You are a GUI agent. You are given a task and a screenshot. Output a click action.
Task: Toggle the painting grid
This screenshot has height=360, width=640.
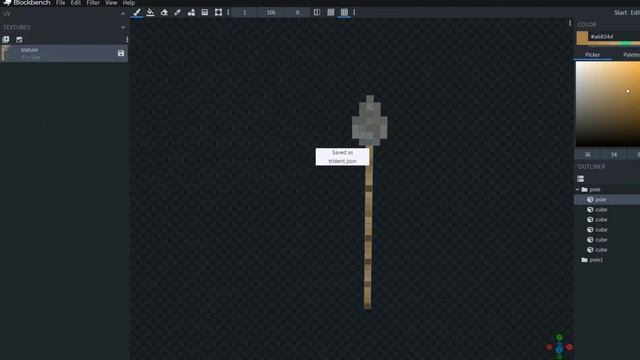[x=344, y=12]
